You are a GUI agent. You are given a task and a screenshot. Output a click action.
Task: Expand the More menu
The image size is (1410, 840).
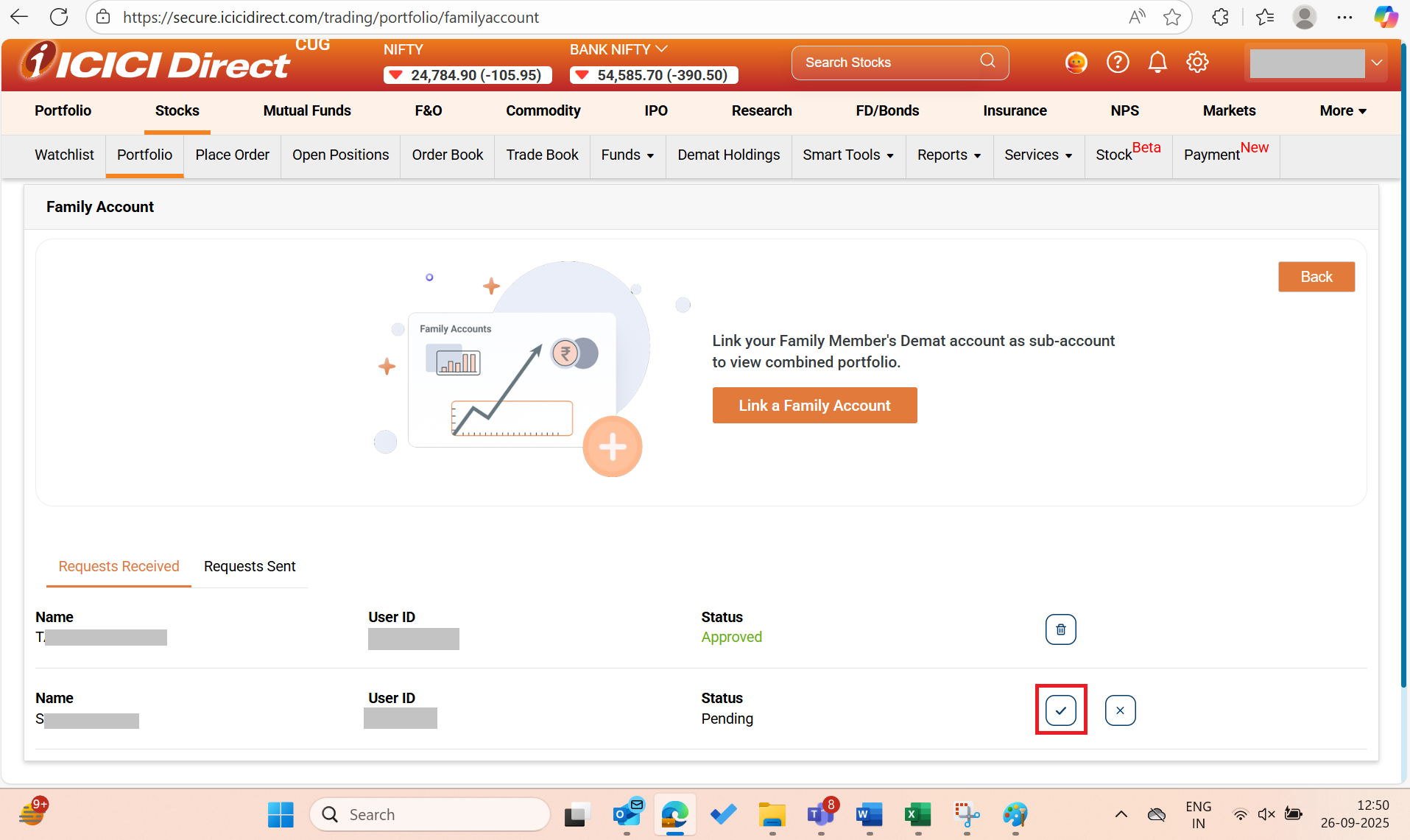click(x=1342, y=110)
